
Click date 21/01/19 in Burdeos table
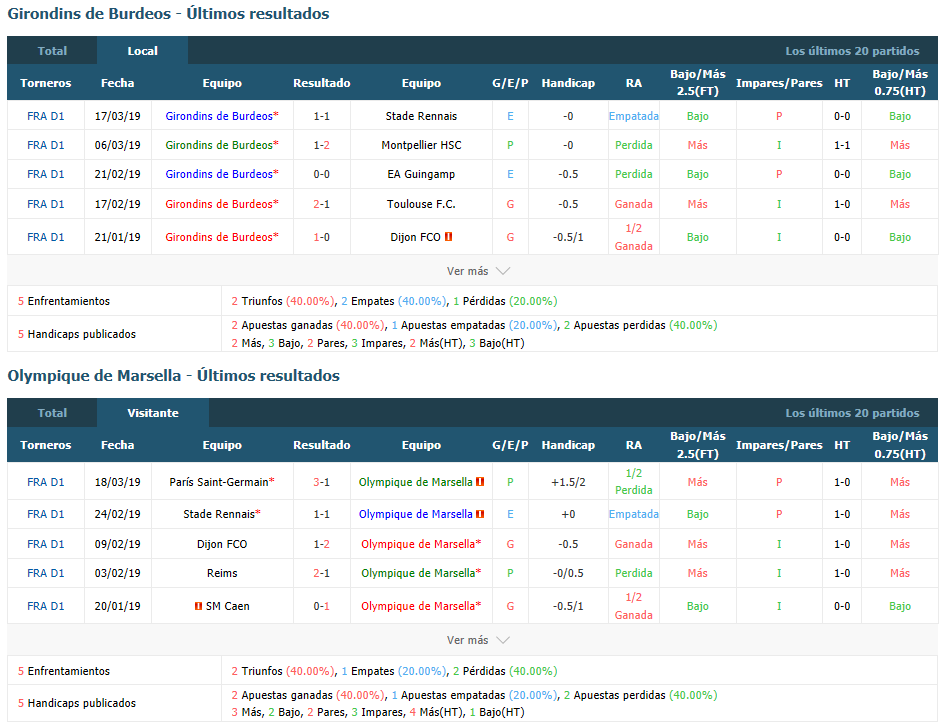[x=117, y=237]
